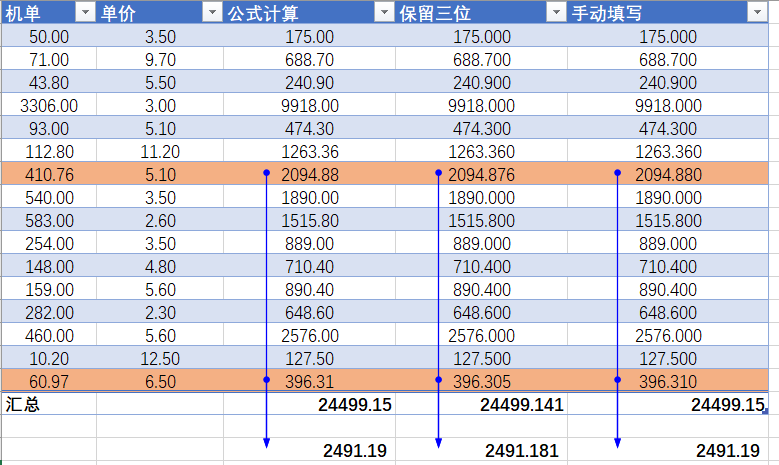Select unit price cell 6.50
The width and height of the screenshot is (779, 465).
(160, 382)
